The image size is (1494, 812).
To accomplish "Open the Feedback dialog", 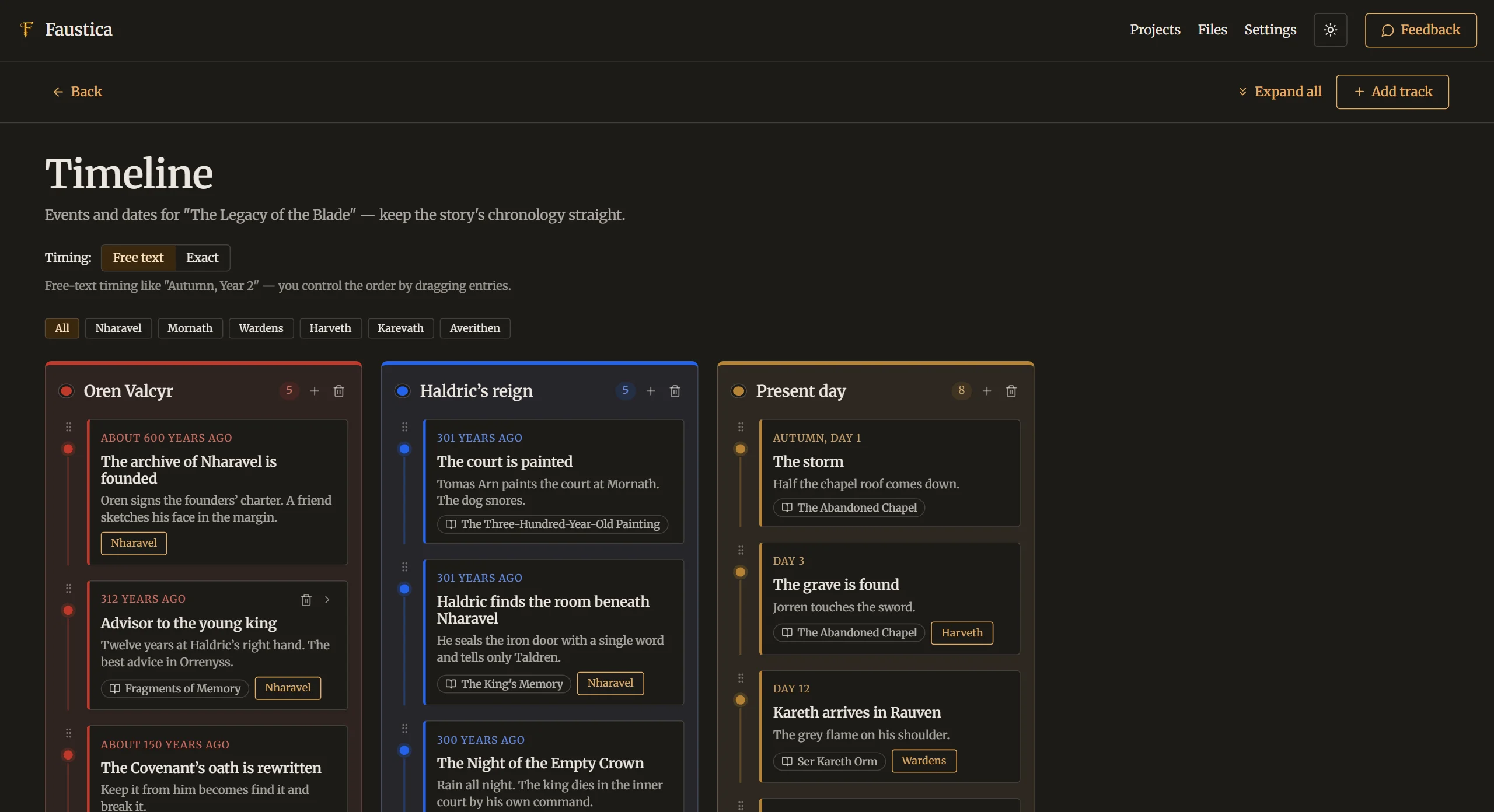I will point(1420,30).
